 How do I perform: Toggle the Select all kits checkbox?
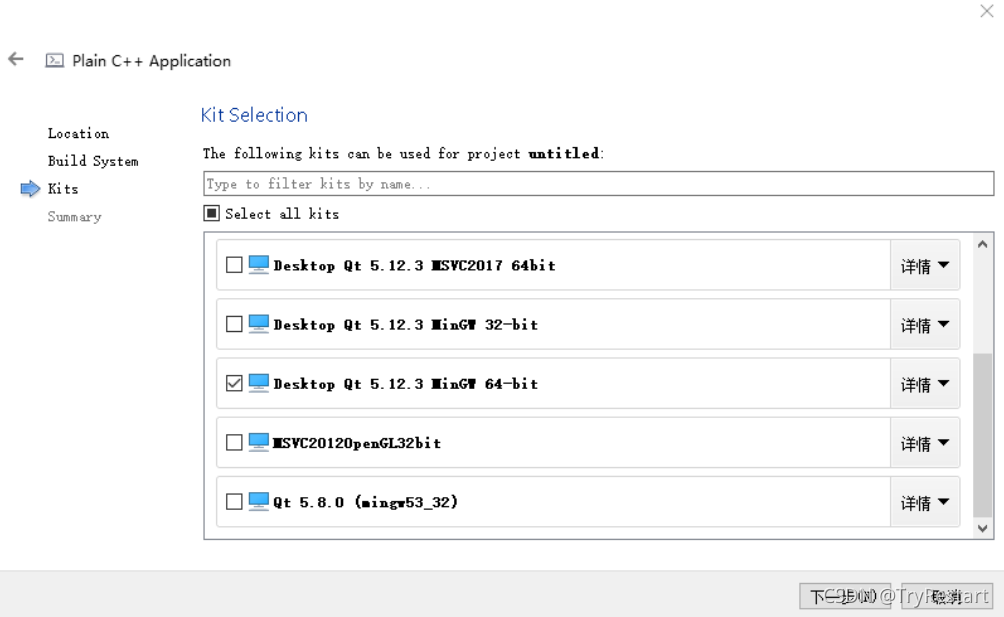point(211,213)
